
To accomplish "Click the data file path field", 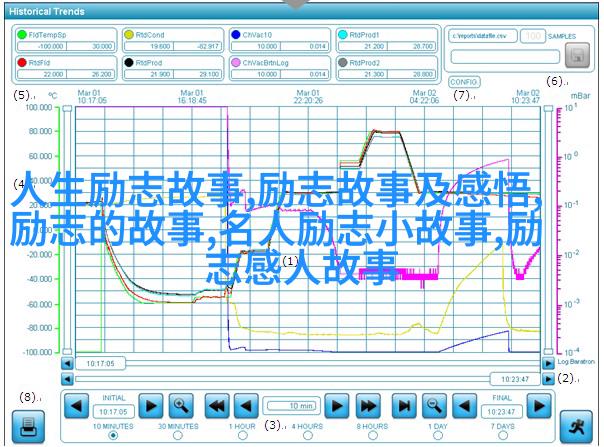I will click(x=482, y=36).
